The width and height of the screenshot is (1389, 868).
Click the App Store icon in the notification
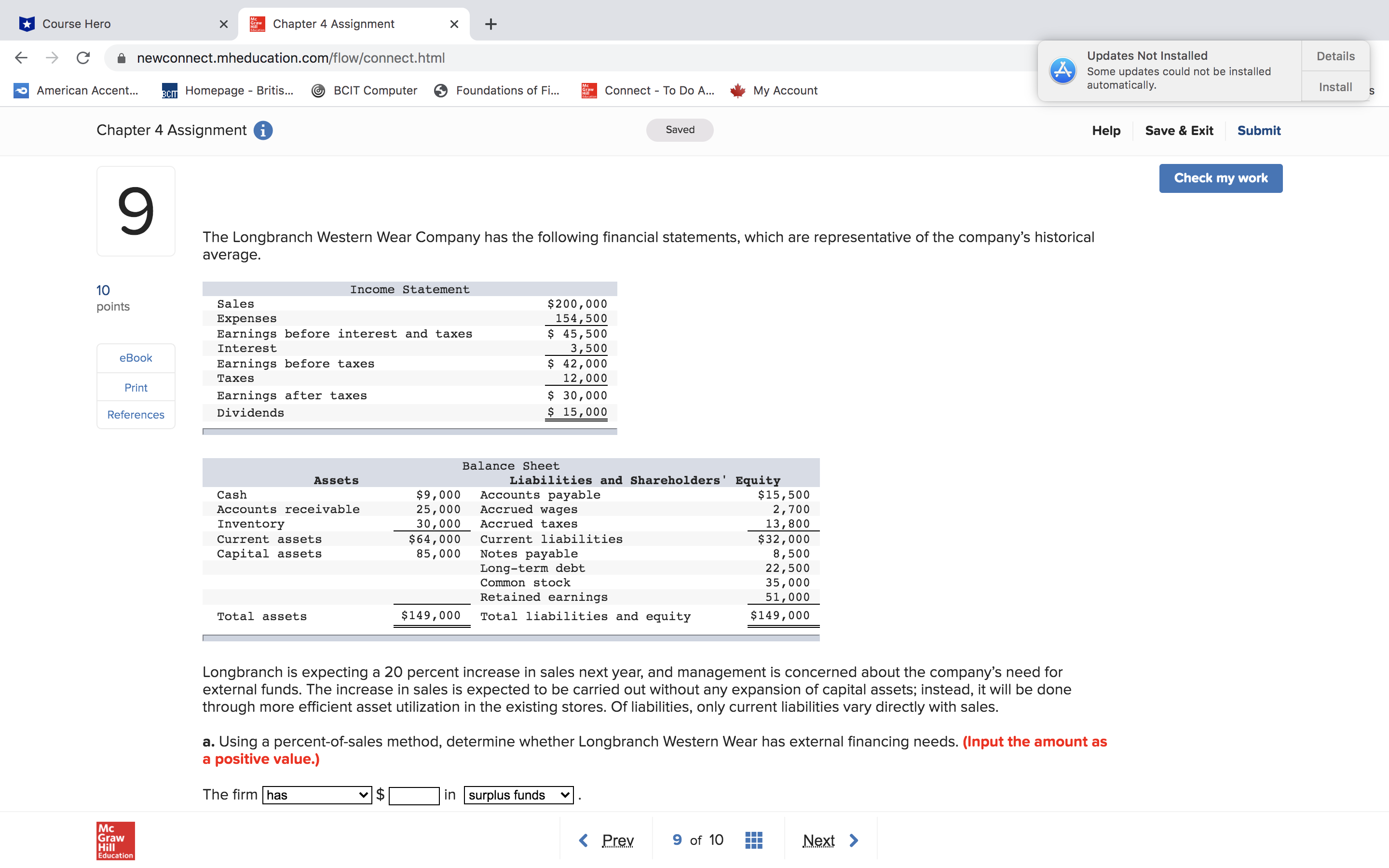click(x=1062, y=70)
